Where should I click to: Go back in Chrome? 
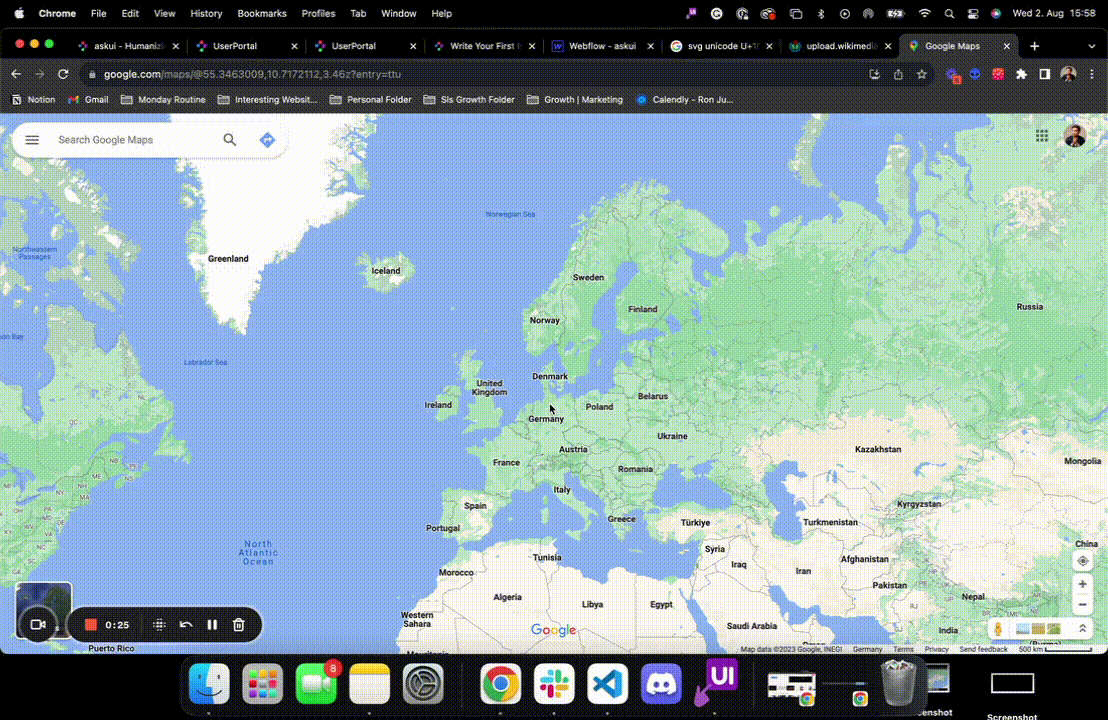click(x=16, y=74)
